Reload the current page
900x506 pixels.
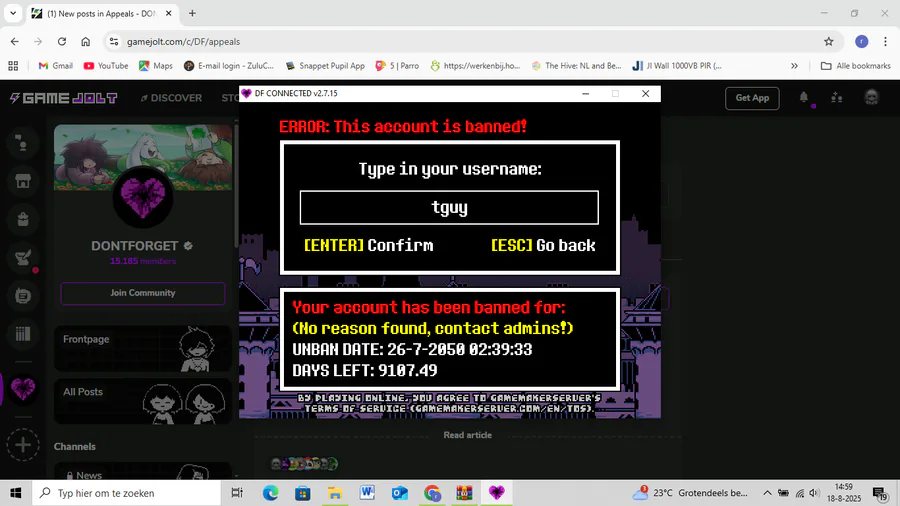[x=62, y=41]
